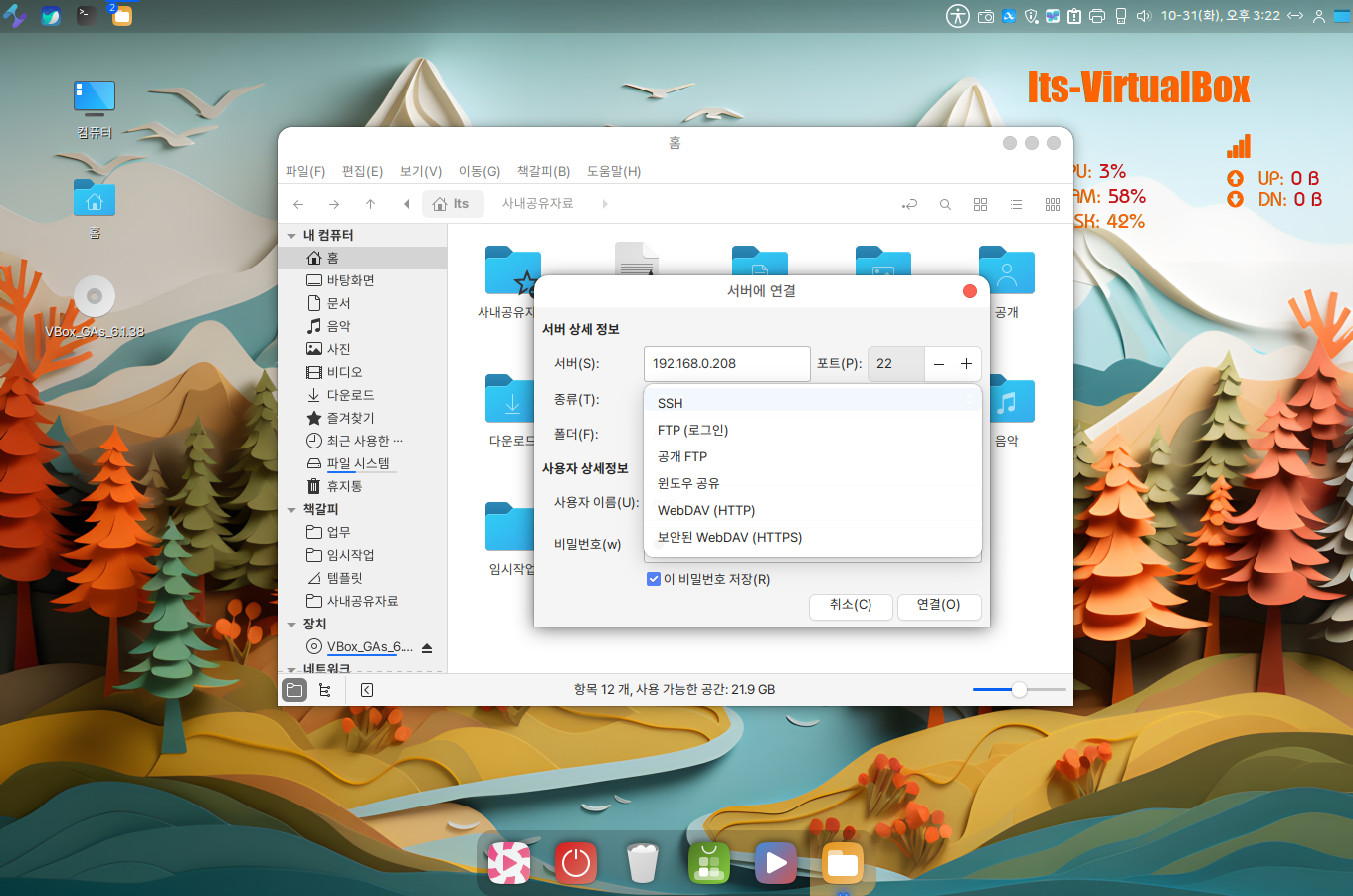Go up to the parent folder arrow
This screenshot has height=896, width=1353.
coord(370,204)
